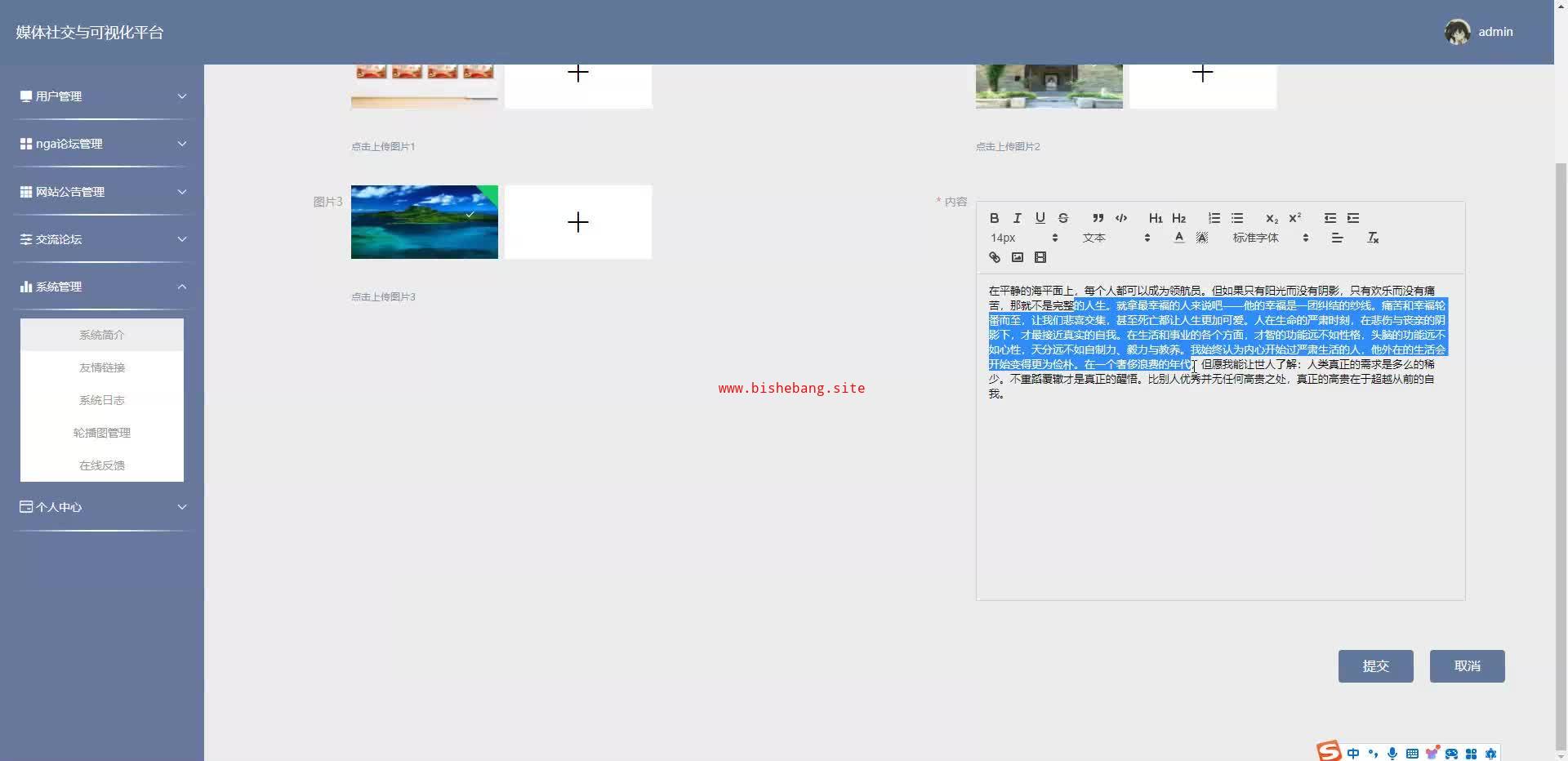Clear text formatting
1568x761 pixels.
tap(1373, 238)
